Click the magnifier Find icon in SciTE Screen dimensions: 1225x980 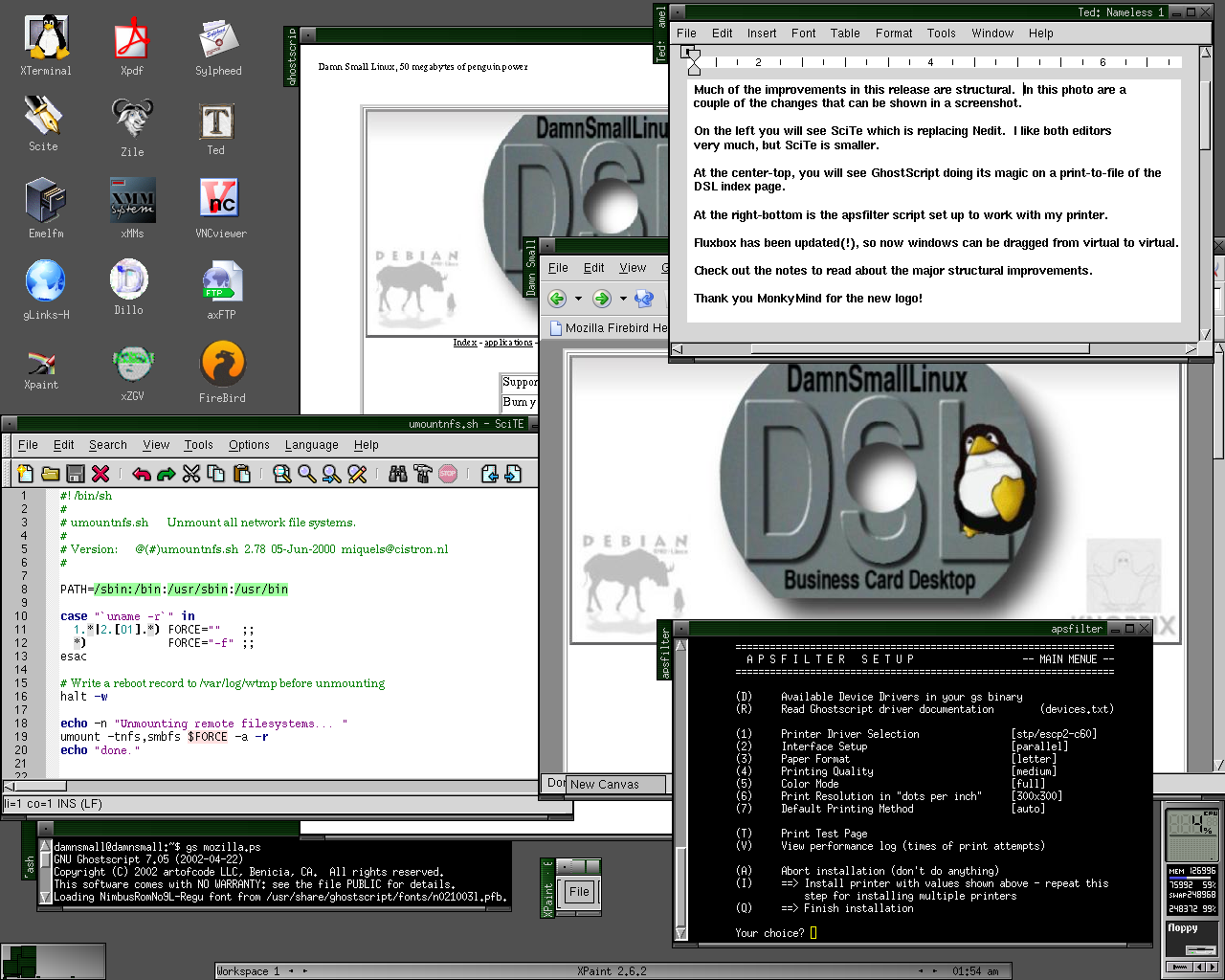307,474
